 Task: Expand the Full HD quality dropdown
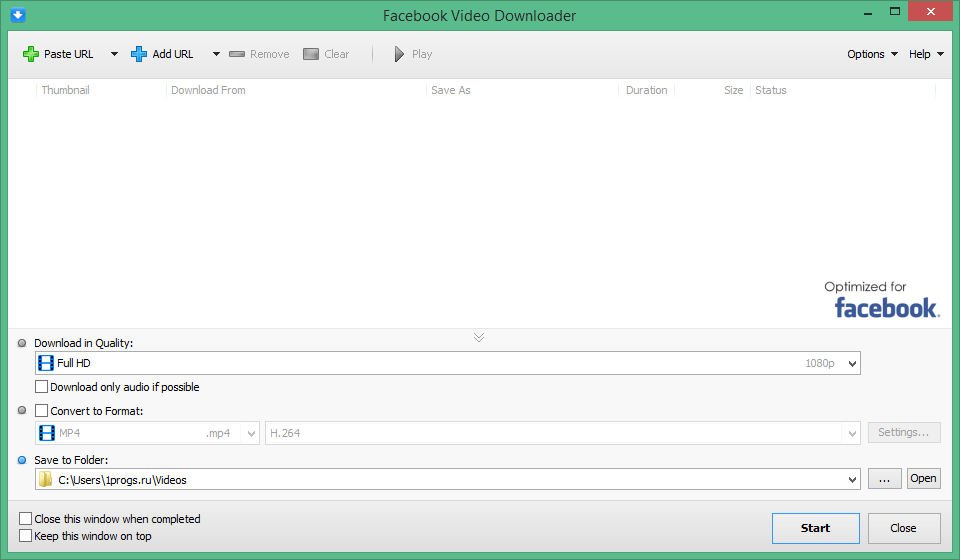pos(852,364)
